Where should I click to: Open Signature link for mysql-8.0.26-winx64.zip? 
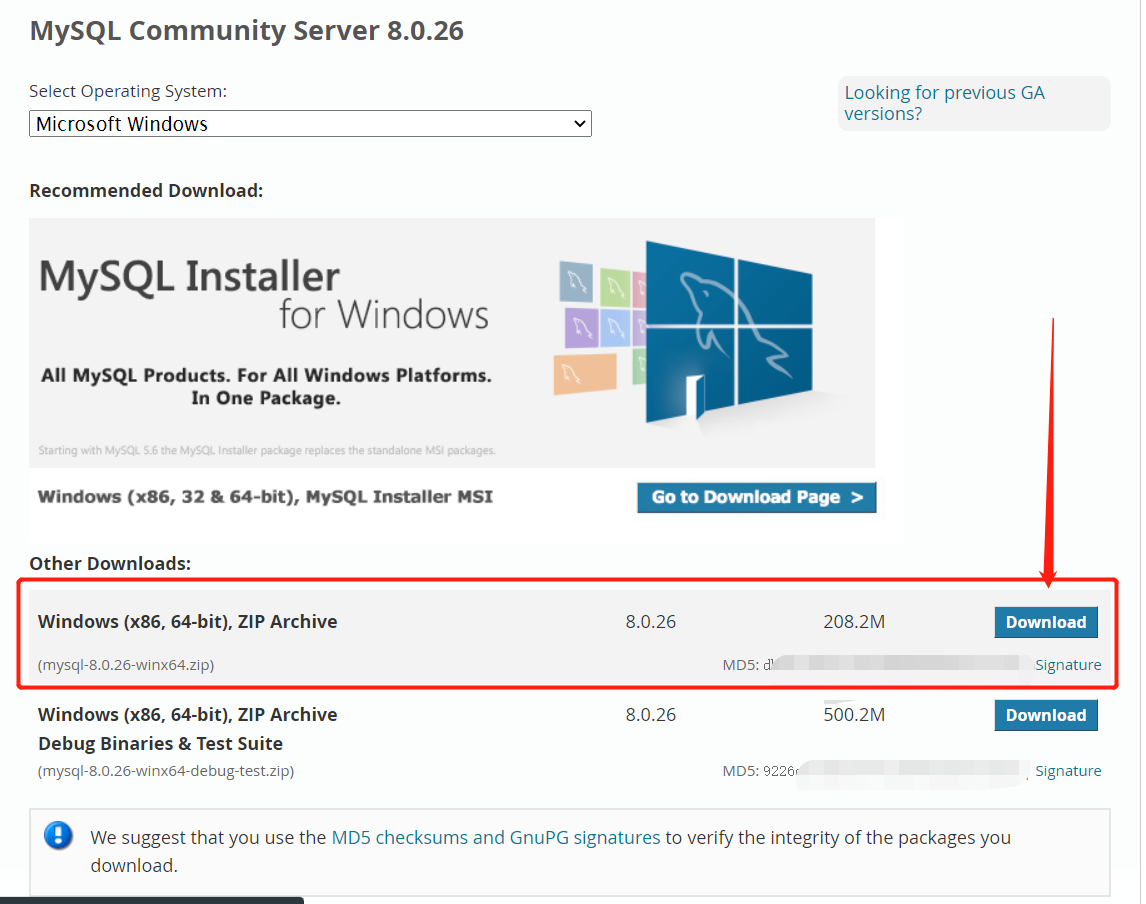1068,665
